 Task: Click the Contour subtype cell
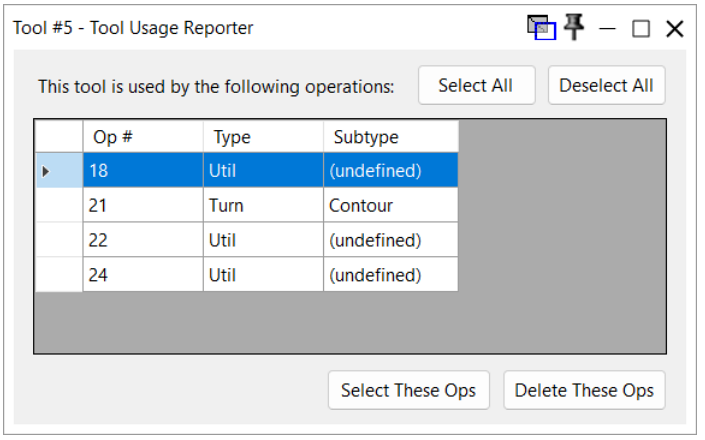click(391, 205)
